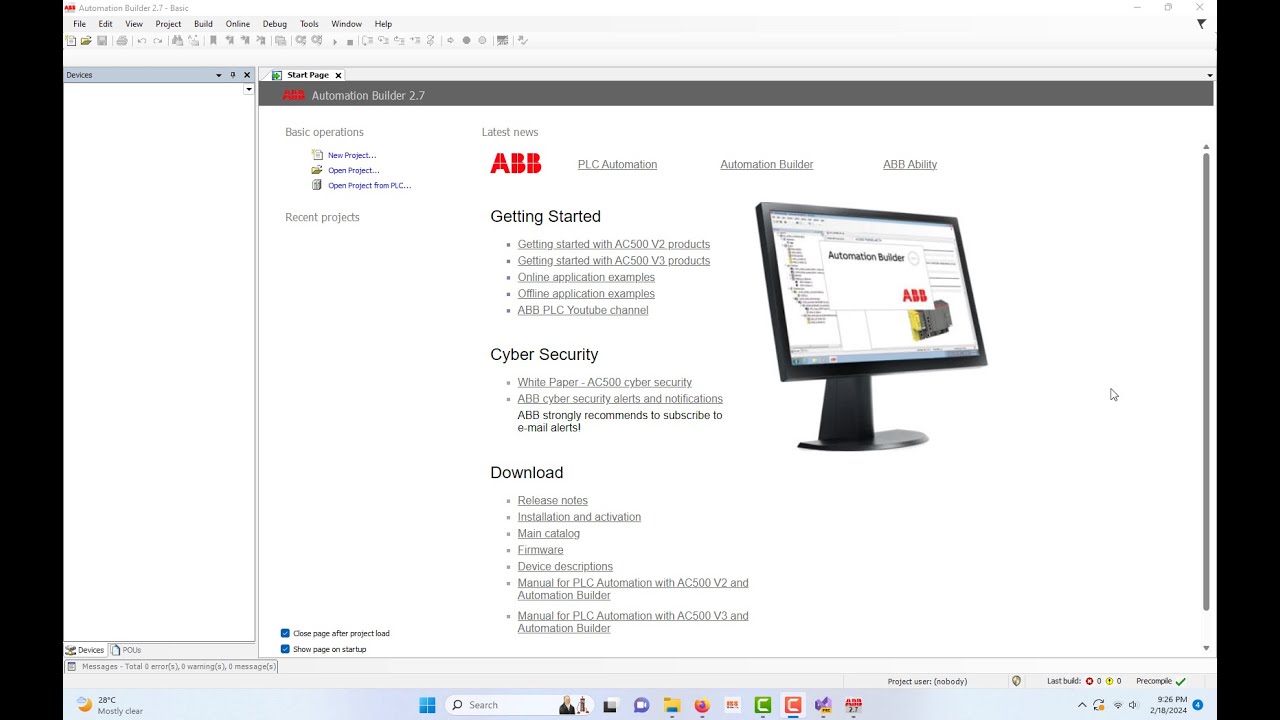Click the Redo toolbar icon
Viewport: 1280px width, 720px height.
tap(158, 41)
